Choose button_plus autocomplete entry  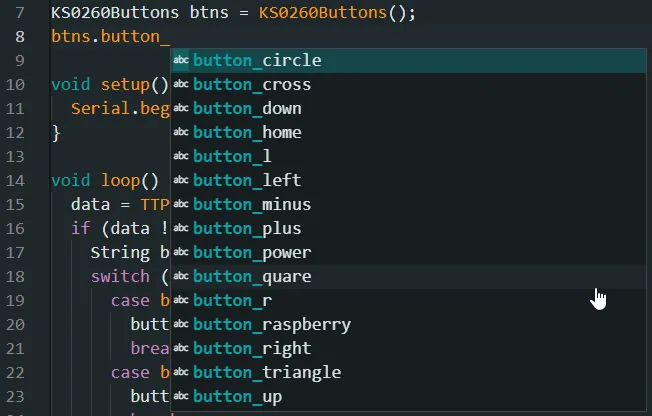click(x=247, y=228)
